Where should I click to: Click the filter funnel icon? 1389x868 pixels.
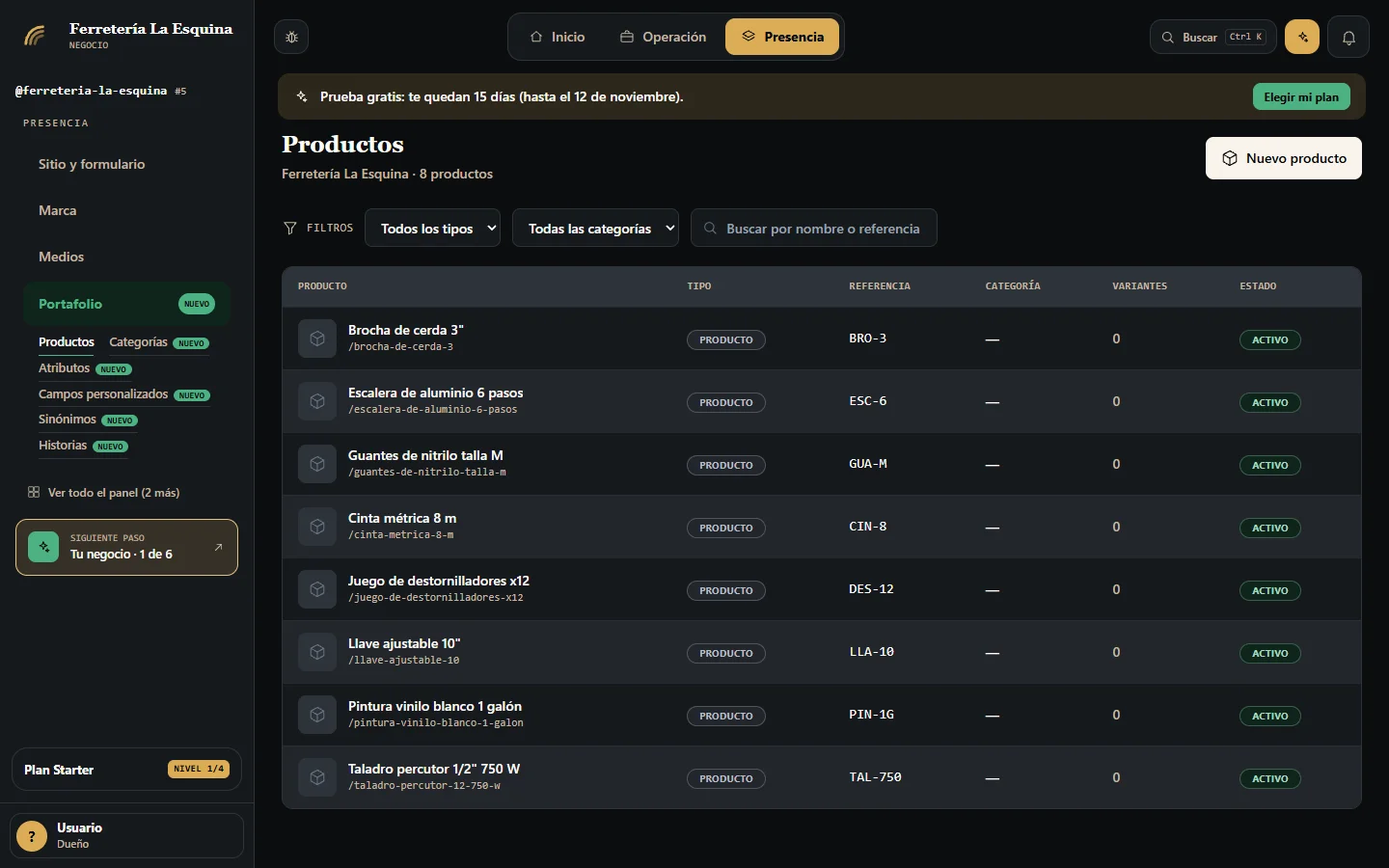[290, 228]
